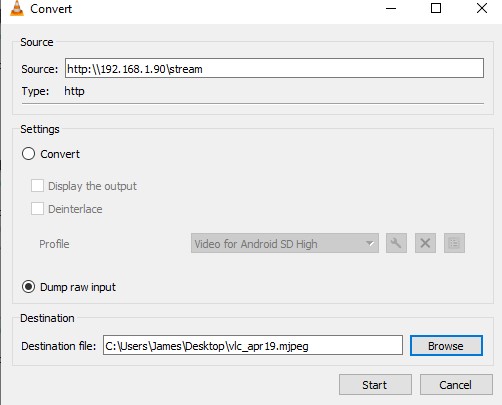Open the Video for Android SD High dropdown
502x405 pixels.
(x=285, y=243)
